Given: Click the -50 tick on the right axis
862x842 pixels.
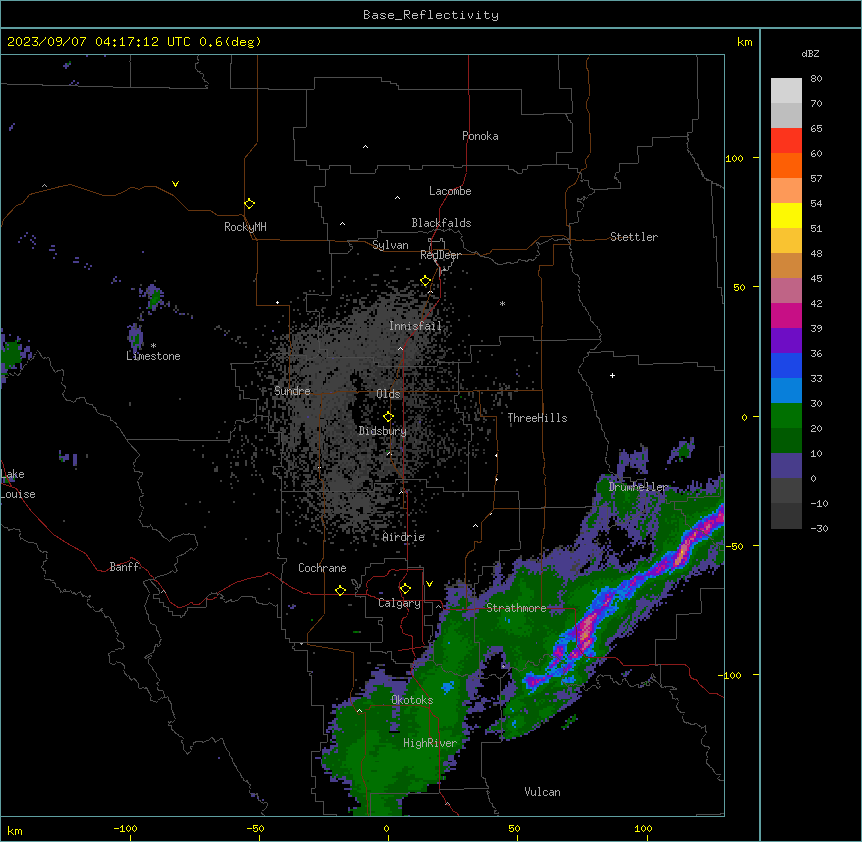Looking at the screenshot, I should tap(735, 546).
